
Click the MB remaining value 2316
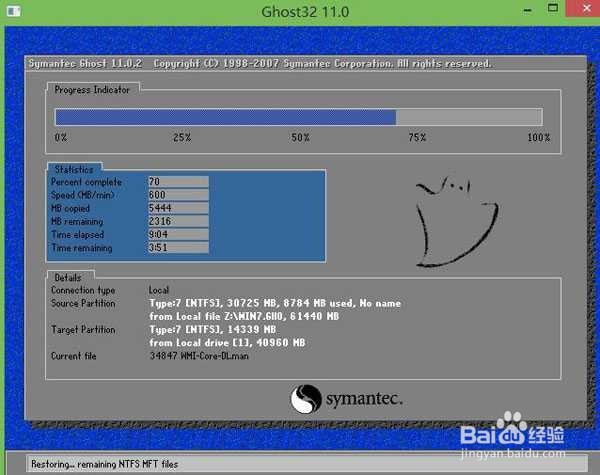click(178, 221)
